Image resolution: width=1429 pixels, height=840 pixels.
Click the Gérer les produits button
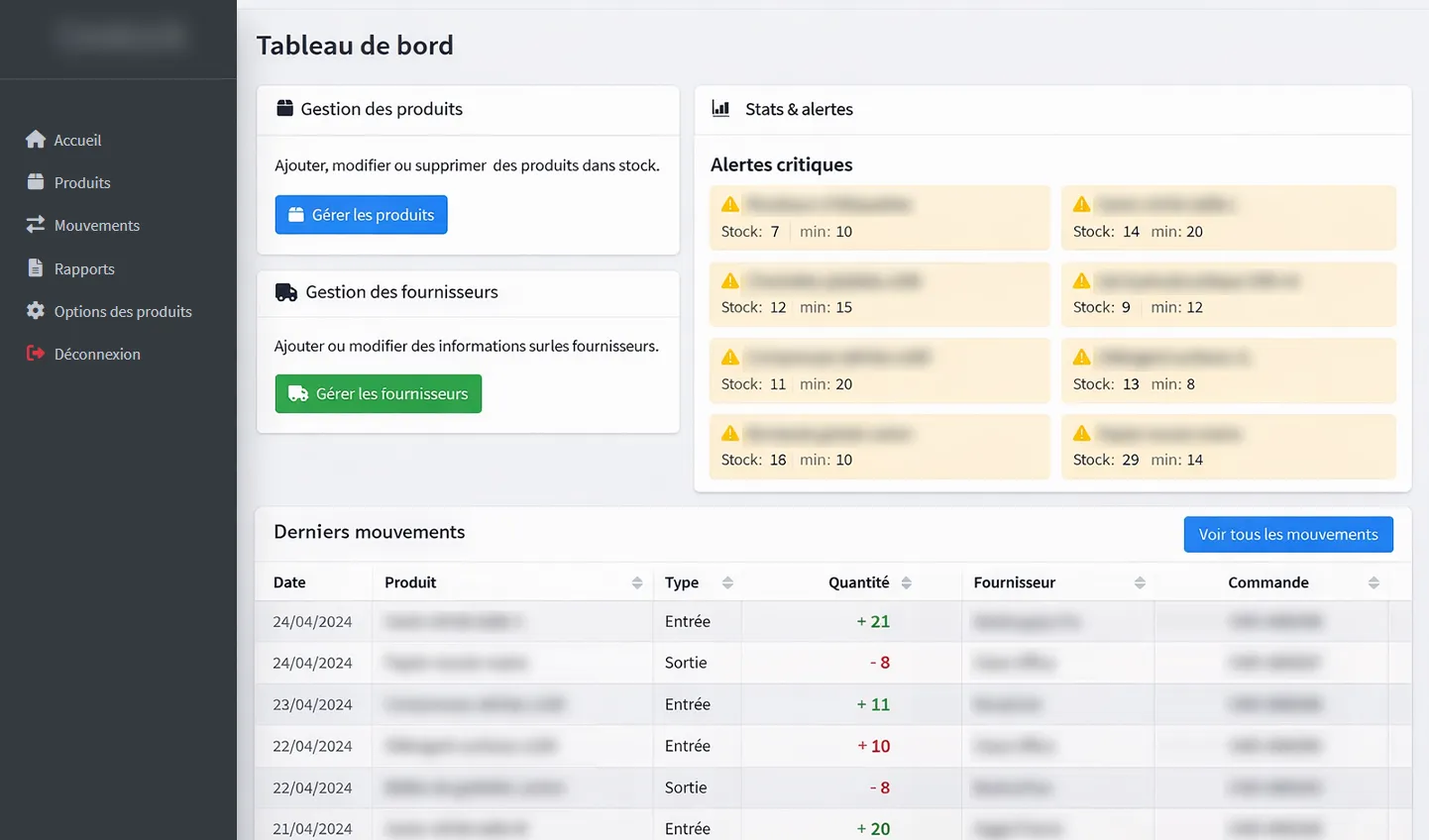(x=361, y=214)
